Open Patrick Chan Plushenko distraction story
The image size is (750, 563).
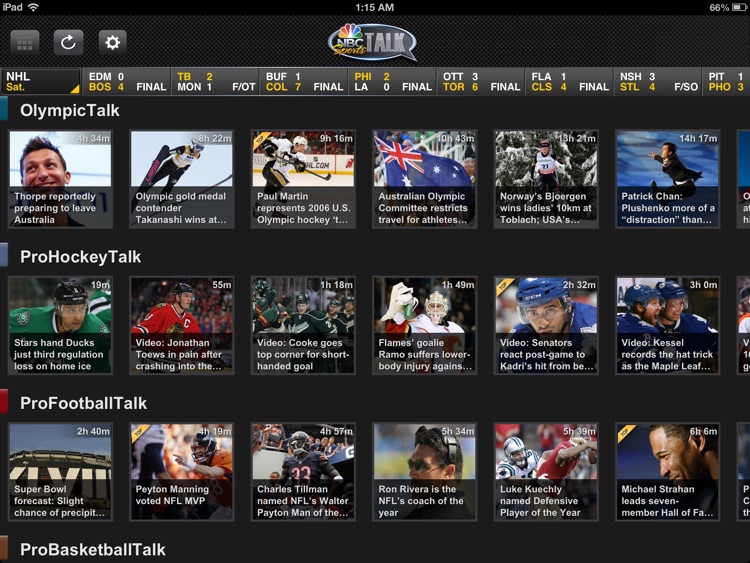pyautogui.click(x=668, y=179)
